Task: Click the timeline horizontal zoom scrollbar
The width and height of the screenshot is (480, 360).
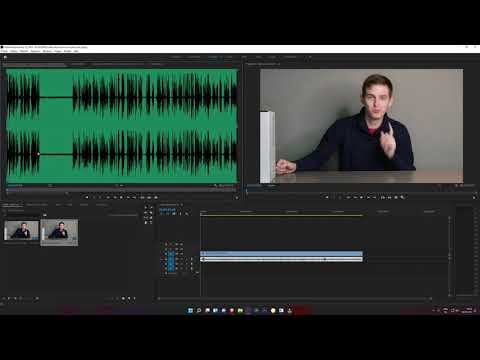Action: click(295, 298)
